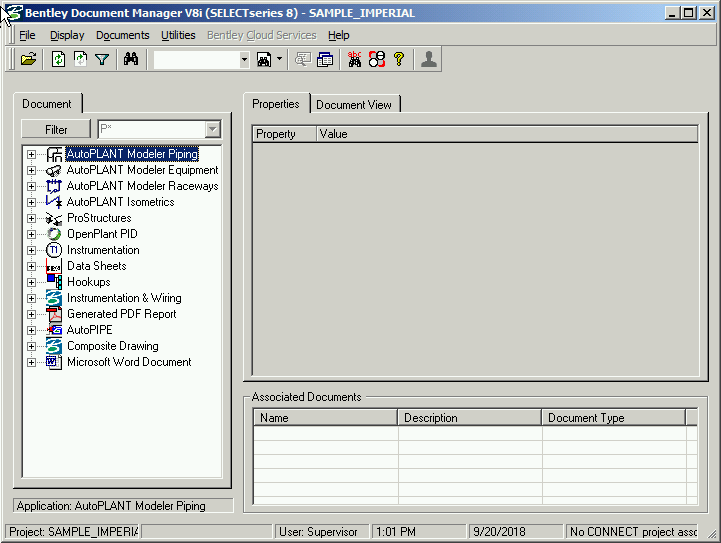
Task: Select Composite Drawing tree label
Action: pyautogui.click(x=113, y=346)
